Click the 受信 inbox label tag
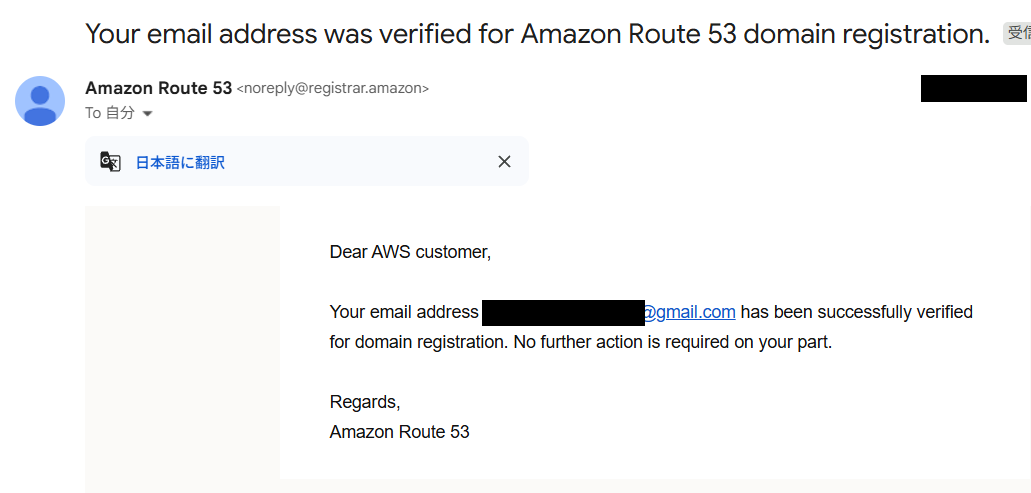 [1017, 33]
